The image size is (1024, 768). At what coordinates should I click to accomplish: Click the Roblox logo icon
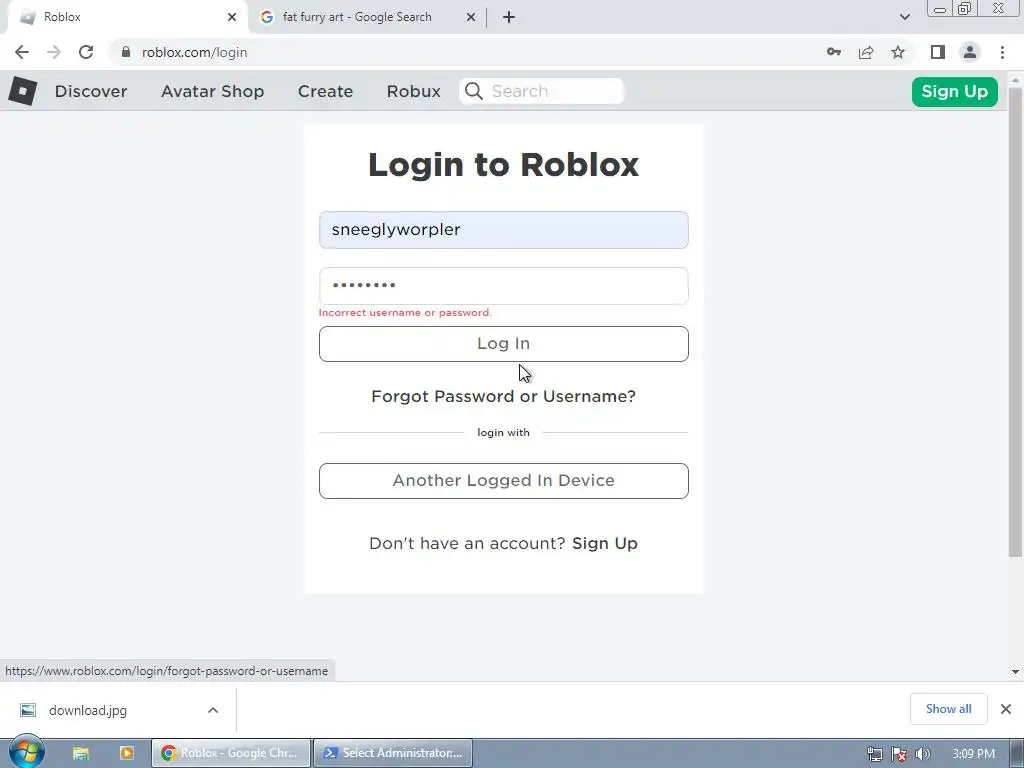(23, 91)
